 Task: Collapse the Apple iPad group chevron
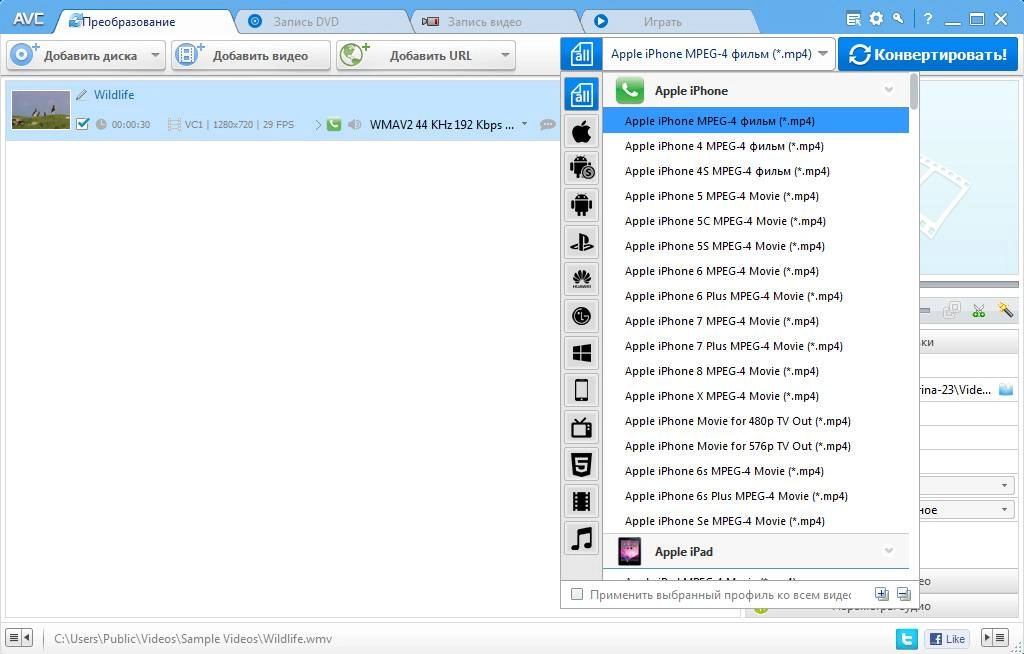pos(889,551)
